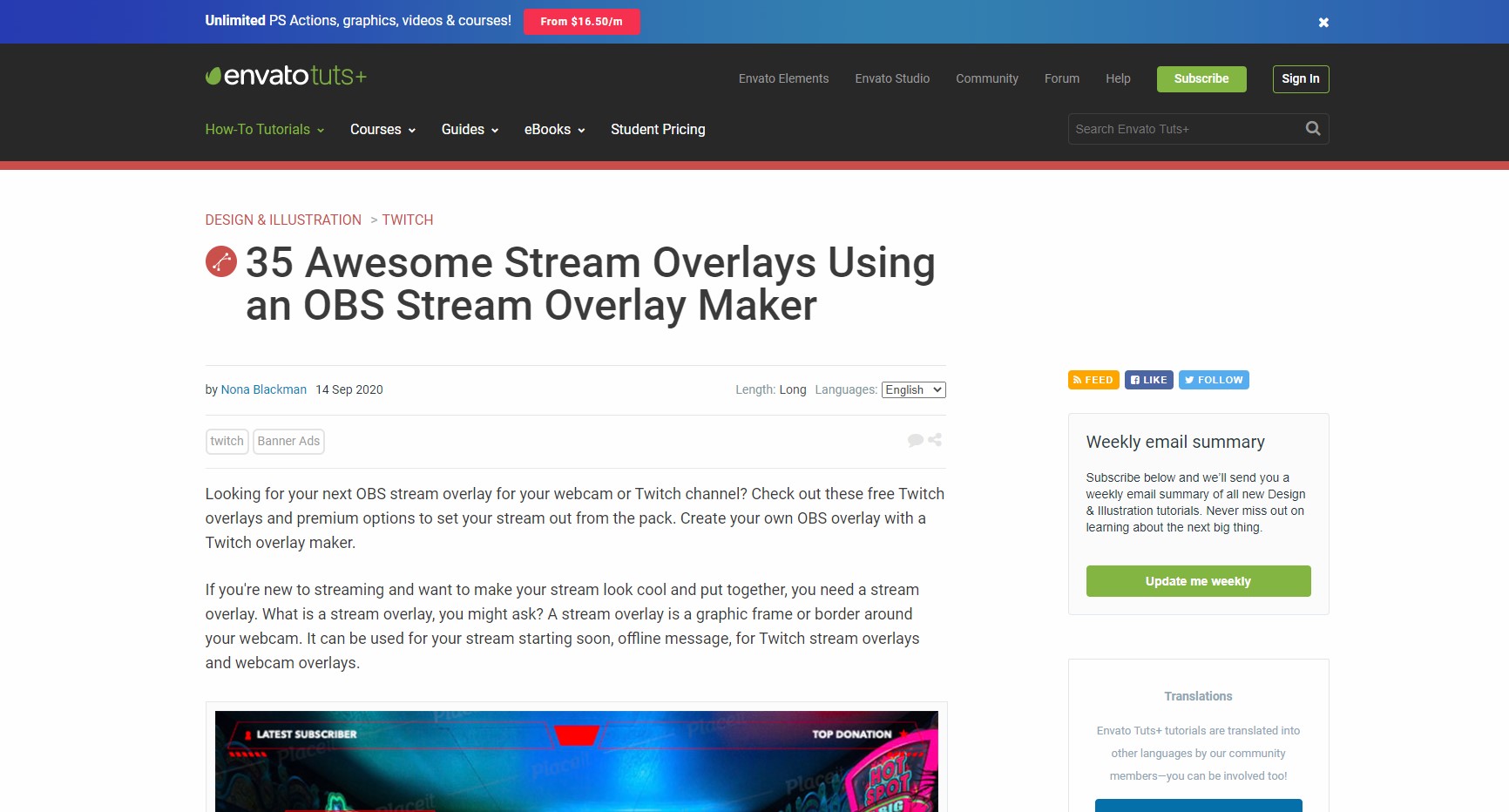Click the comments speech bubble icon

[x=915, y=440]
